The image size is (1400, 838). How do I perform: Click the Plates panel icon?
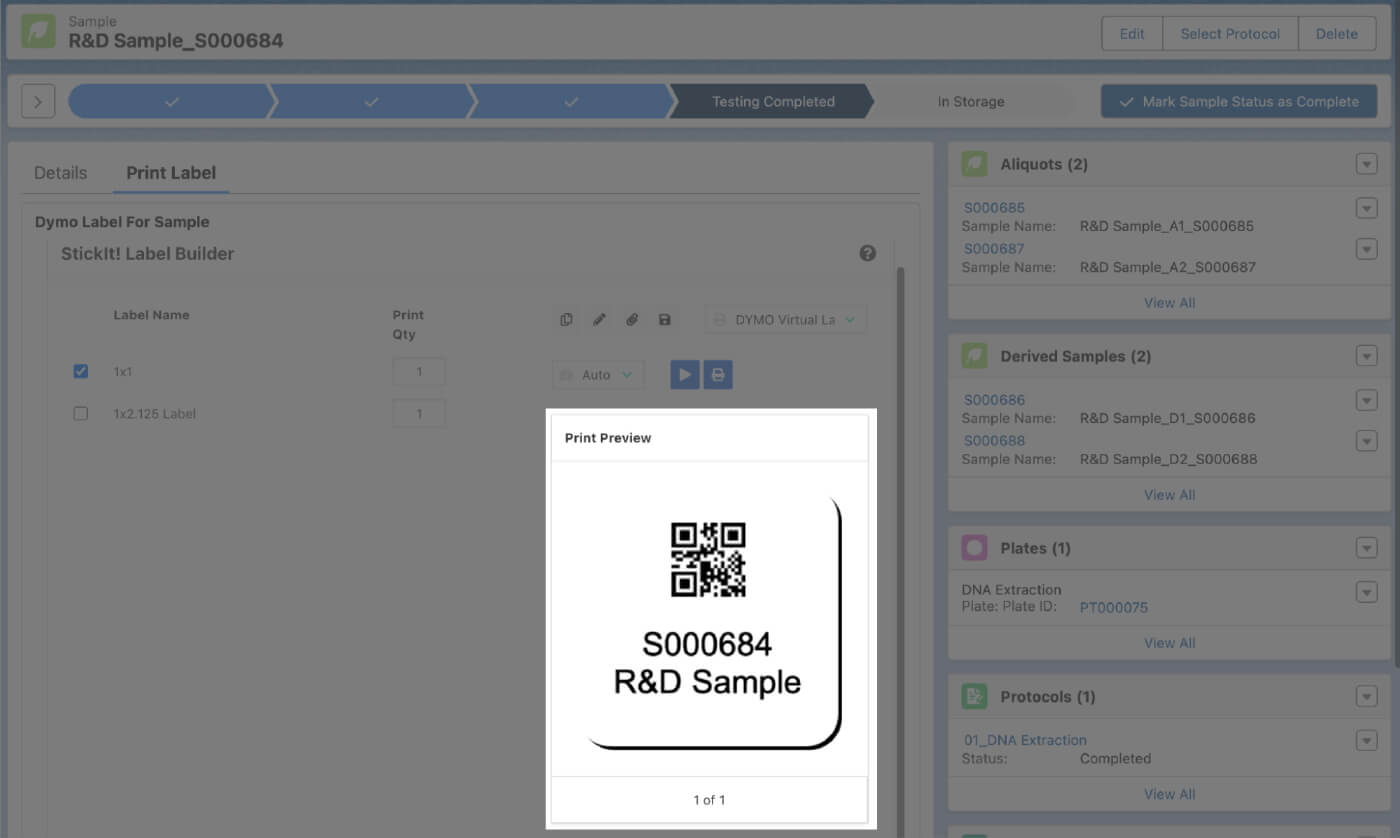coord(974,548)
